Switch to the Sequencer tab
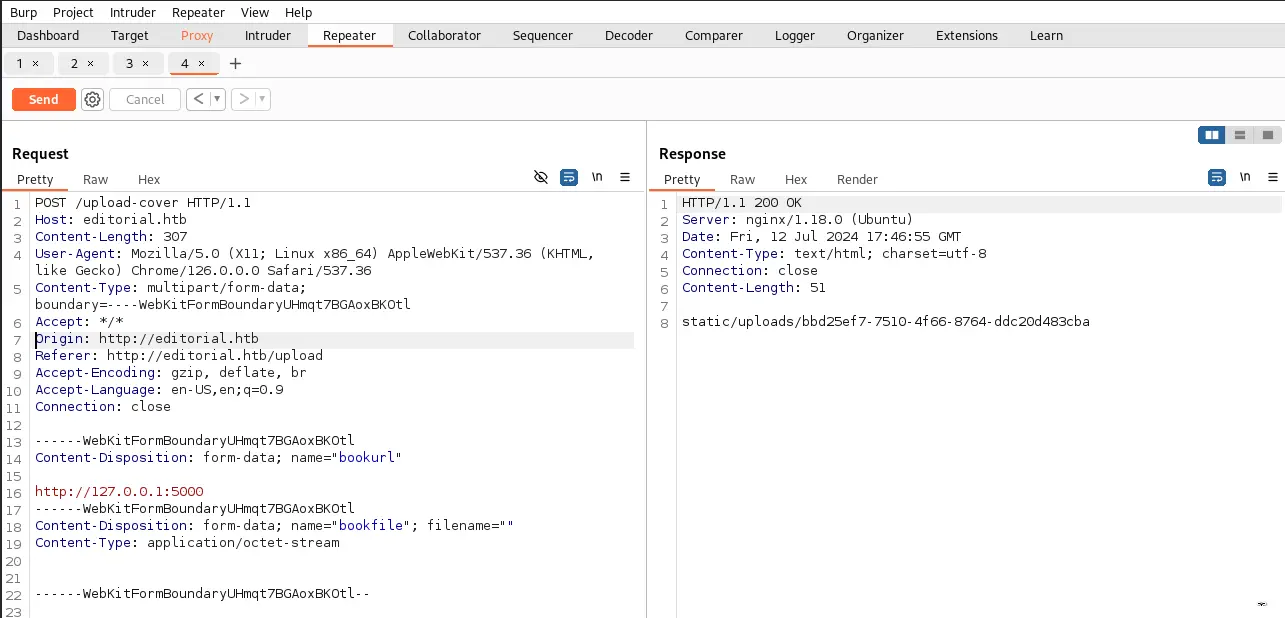Viewport: 1285px width, 618px height. coord(543,35)
